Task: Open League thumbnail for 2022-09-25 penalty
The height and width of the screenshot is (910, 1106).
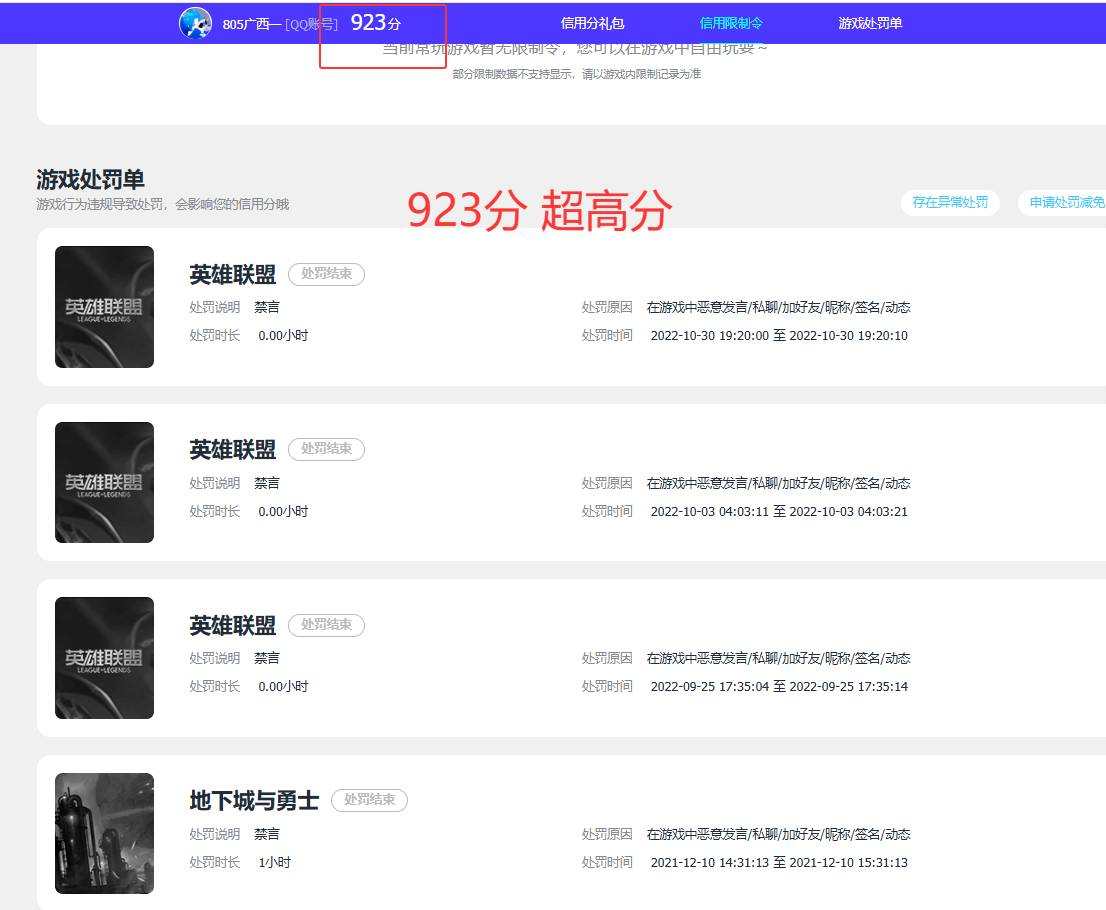Action: click(x=104, y=658)
